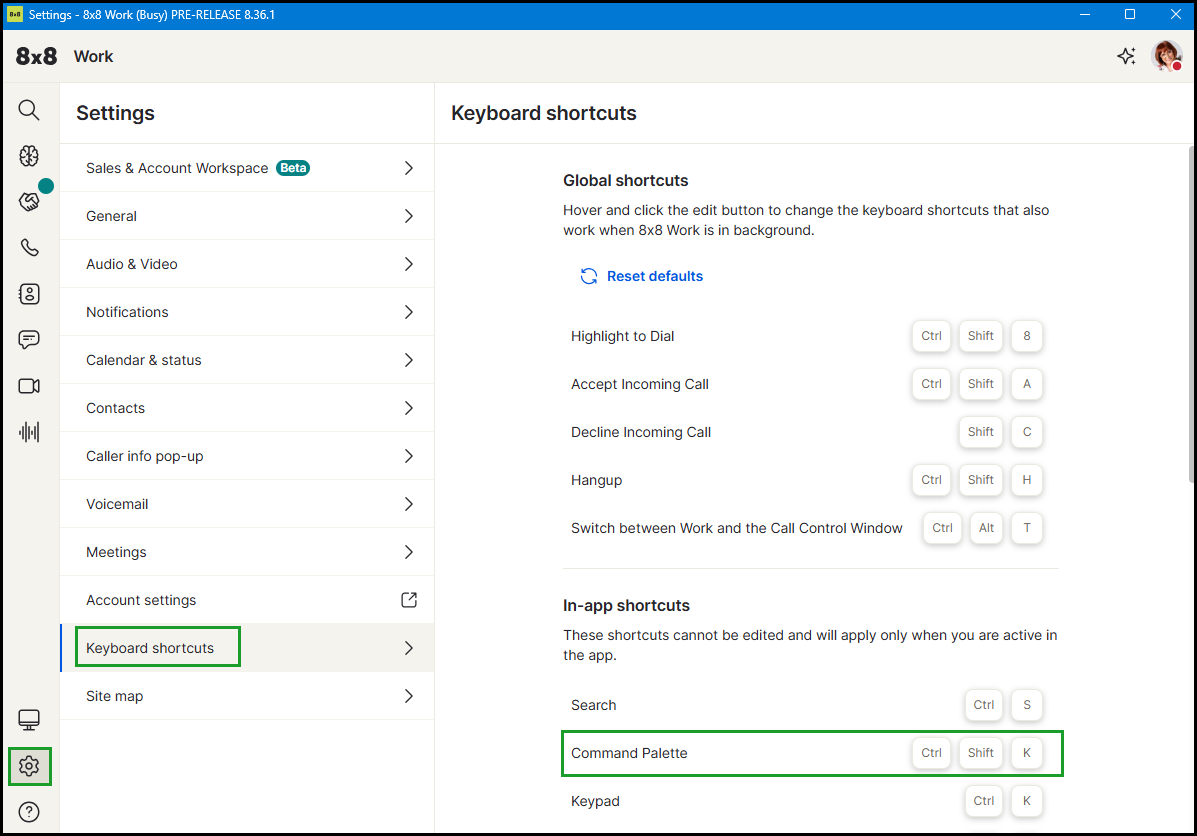Click the Decline Incoming Call label

click(x=640, y=432)
